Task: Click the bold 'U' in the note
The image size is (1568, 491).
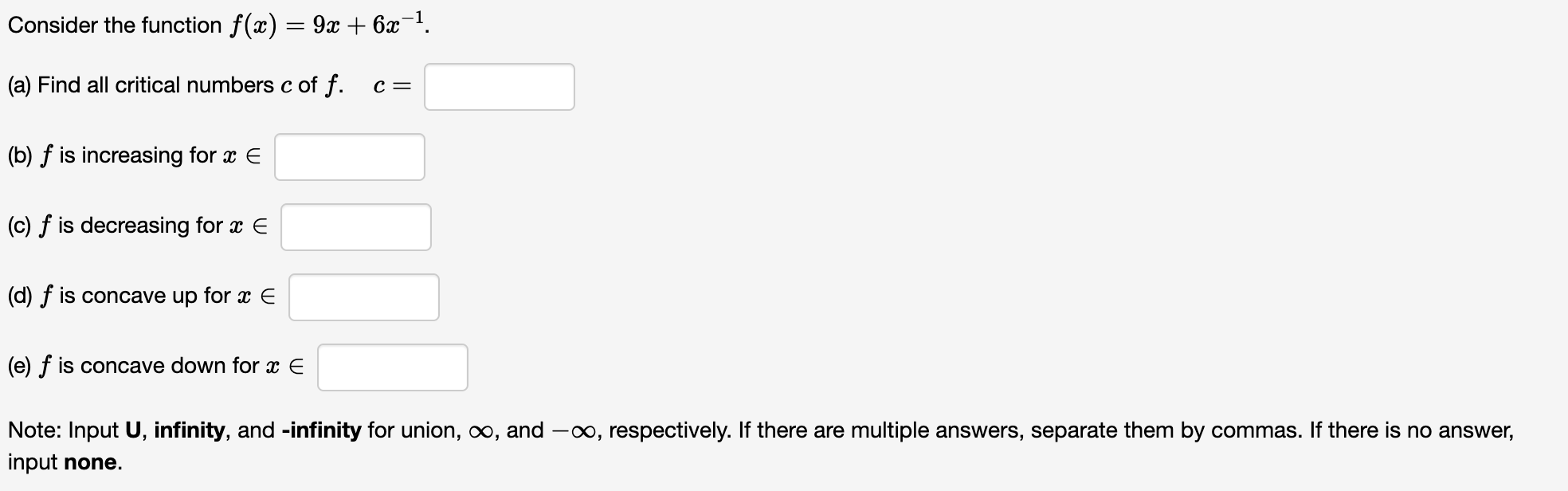Action: (135, 430)
